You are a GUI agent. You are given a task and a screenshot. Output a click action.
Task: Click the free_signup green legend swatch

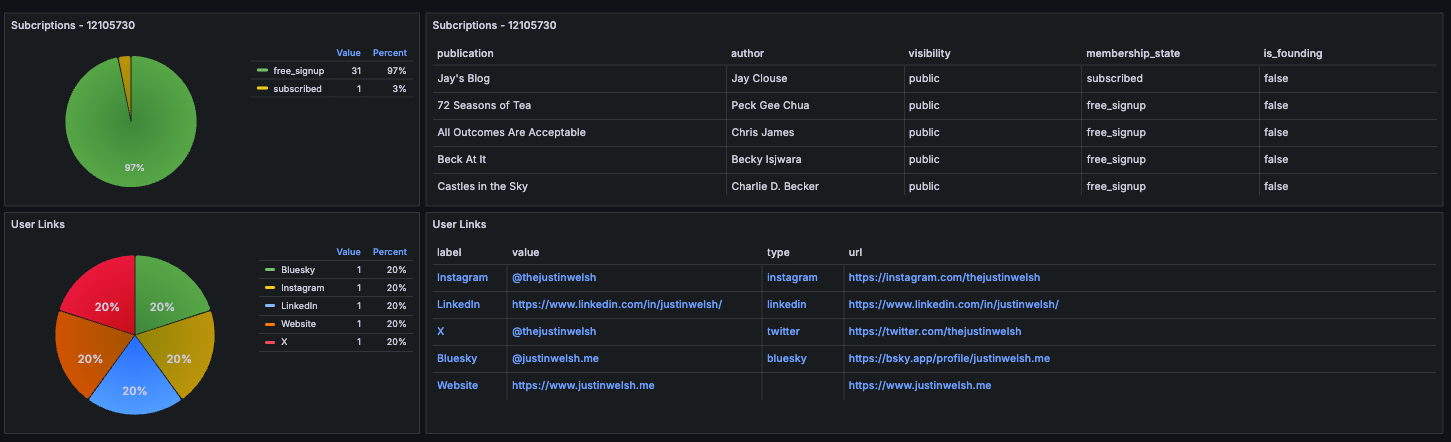(262, 71)
